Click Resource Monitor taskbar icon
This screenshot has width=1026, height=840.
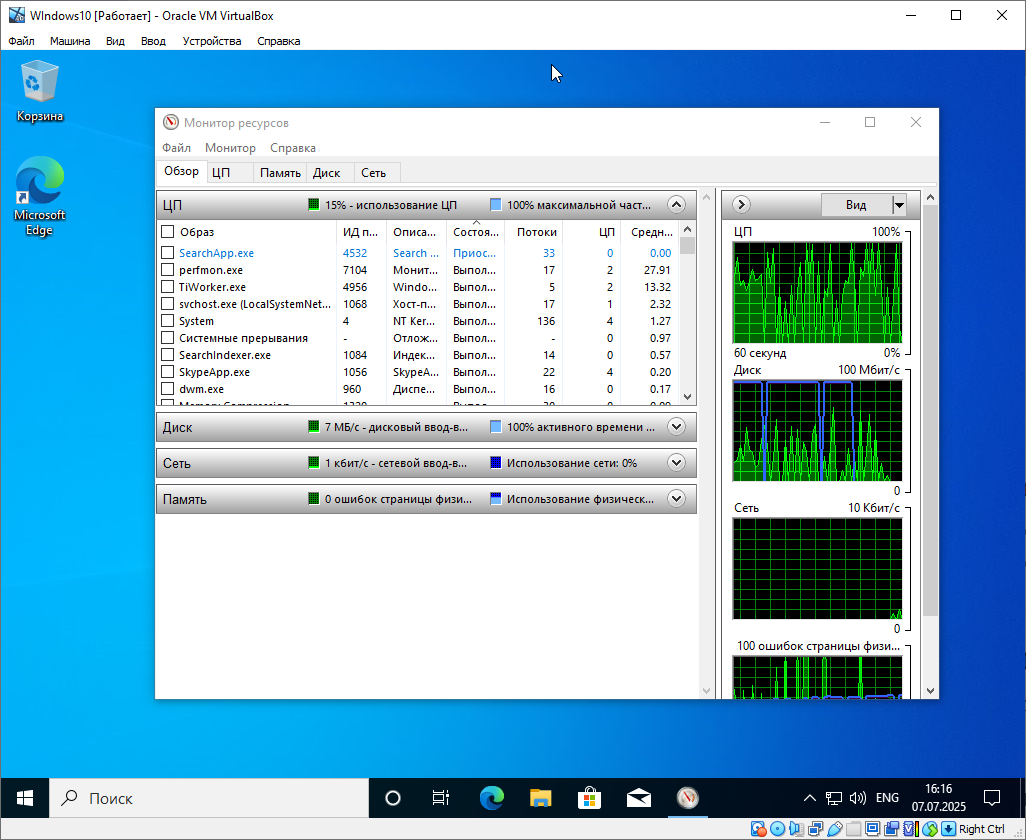click(688, 798)
